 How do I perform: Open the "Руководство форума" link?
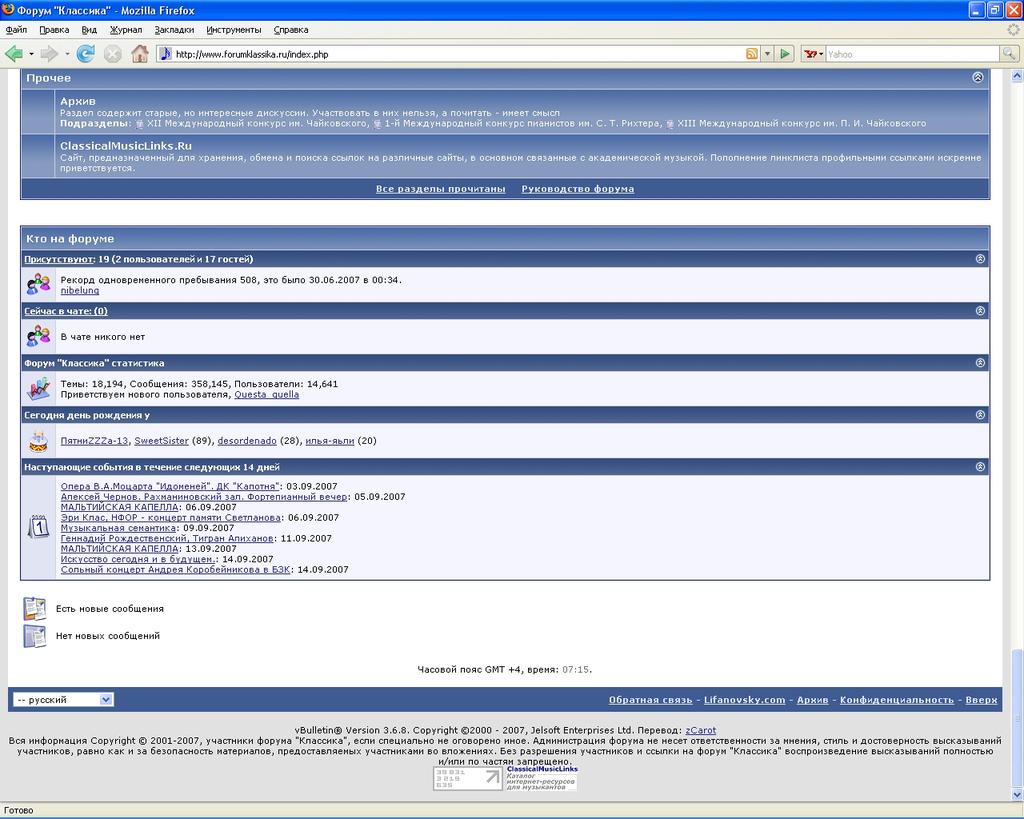pyautogui.click(x=577, y=189)
